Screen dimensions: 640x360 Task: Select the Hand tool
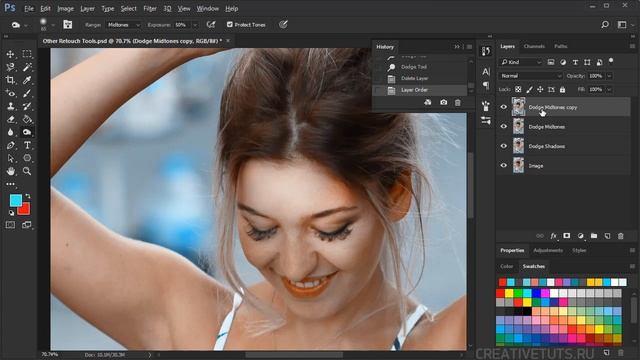11,171
